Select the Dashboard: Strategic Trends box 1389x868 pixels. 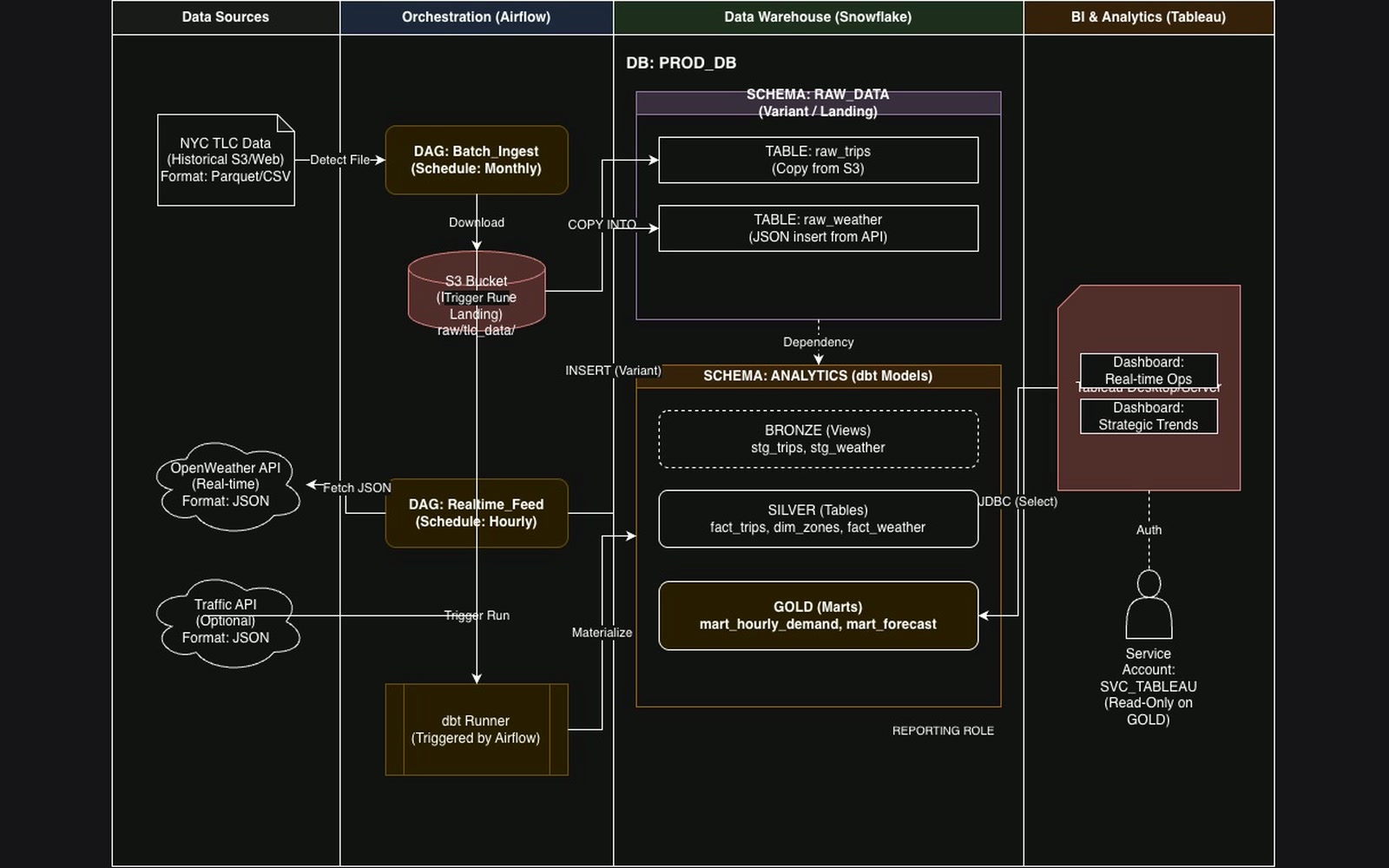pos(1149,416)
